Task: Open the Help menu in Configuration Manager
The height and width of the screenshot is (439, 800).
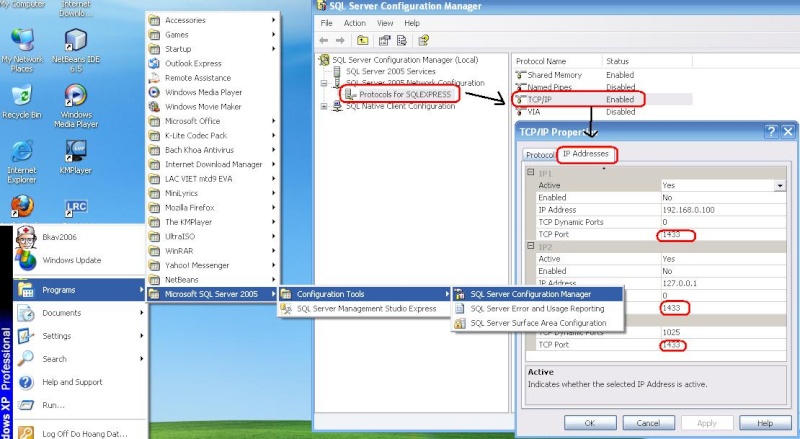Action: 412,23
